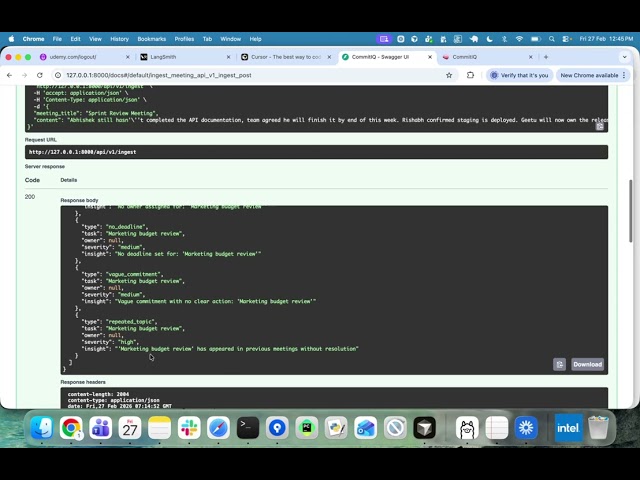Click the Focus moon icon in the menu bar

489,39
